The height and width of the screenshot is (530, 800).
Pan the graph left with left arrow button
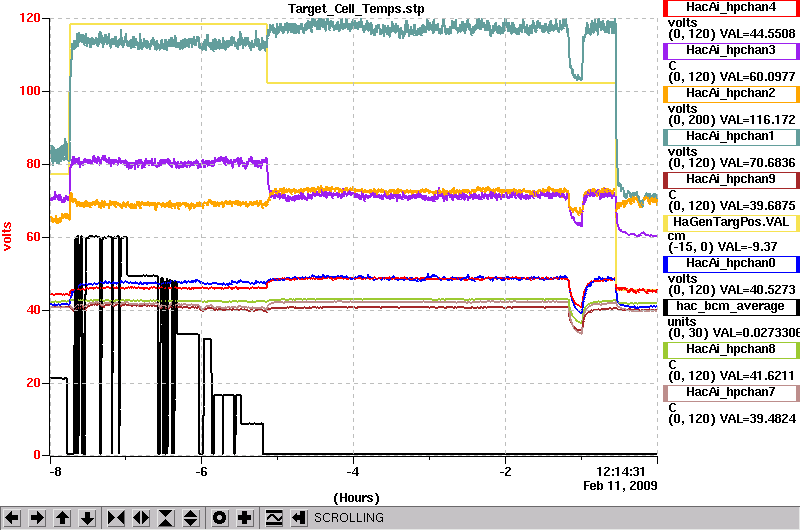click(x=13, y=518)
